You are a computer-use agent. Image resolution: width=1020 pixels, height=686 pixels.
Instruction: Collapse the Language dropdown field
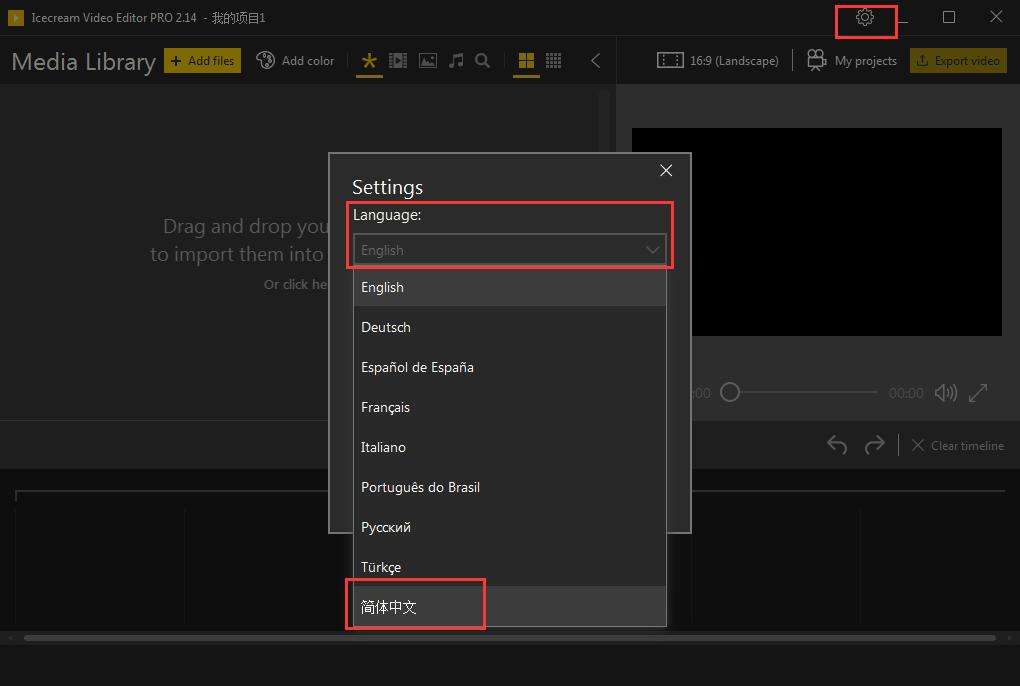pos(510,250)
